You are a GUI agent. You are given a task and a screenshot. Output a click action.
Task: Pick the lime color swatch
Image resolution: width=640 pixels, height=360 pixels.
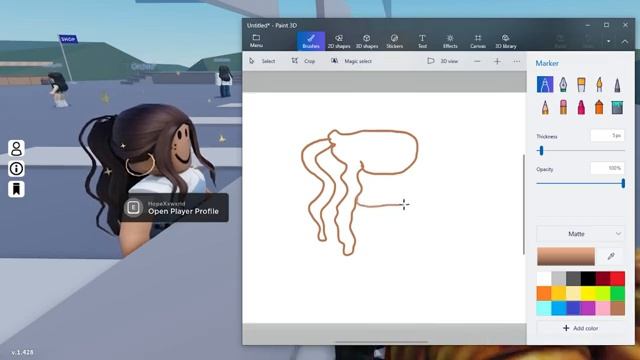tap(603, 293)
